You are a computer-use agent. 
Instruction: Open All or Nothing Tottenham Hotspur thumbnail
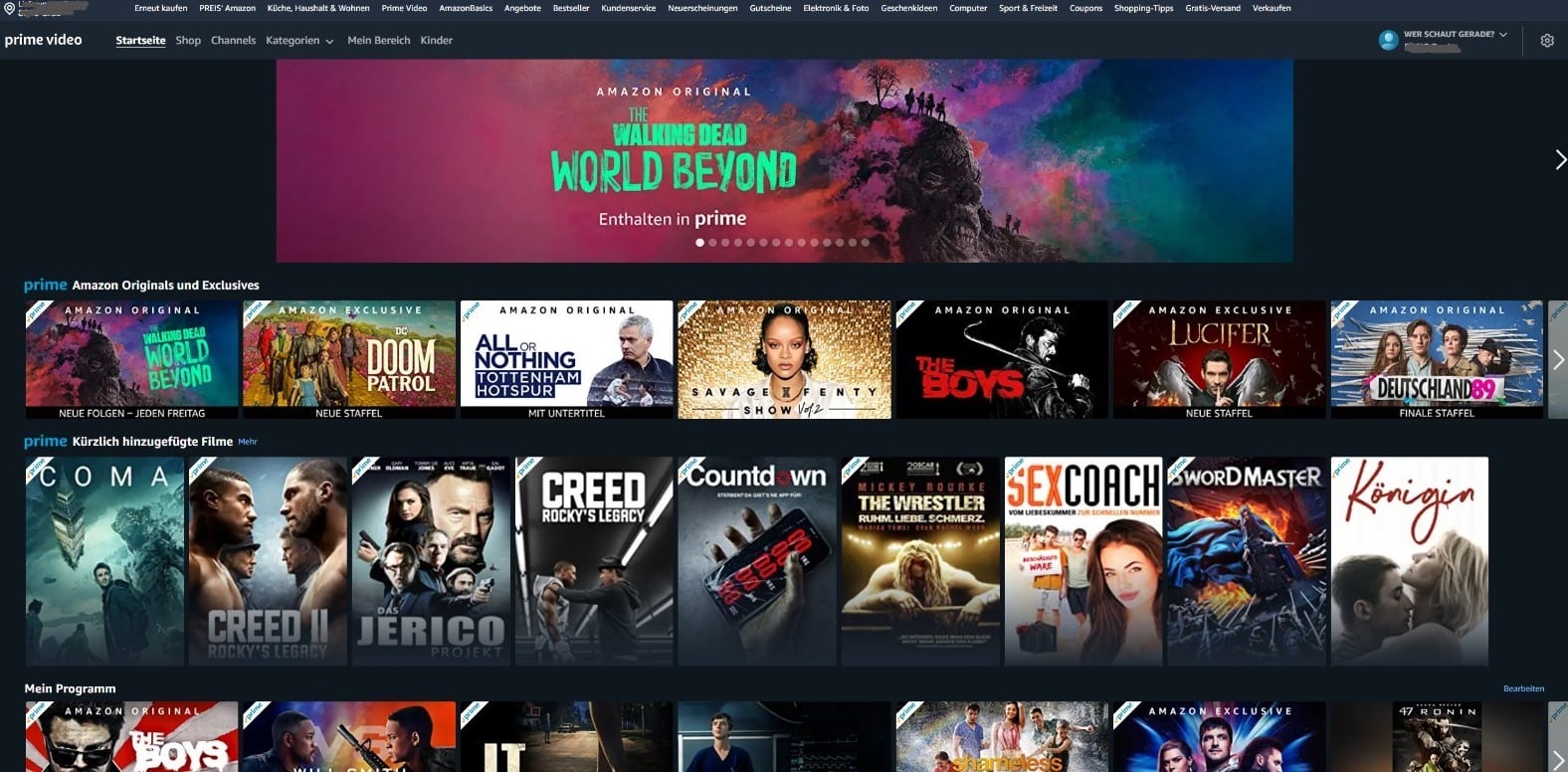click(x=566, y=359)
